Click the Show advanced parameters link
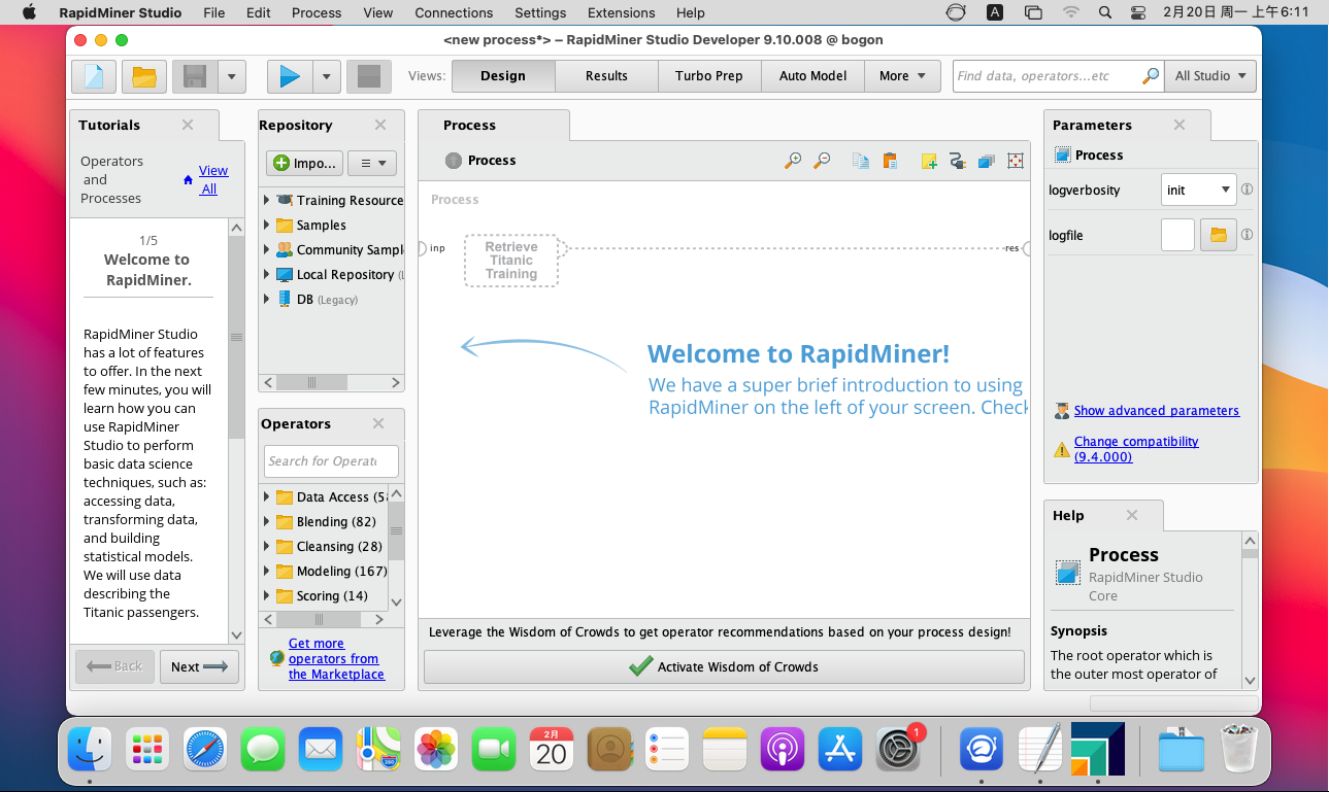 point(1156,411)
